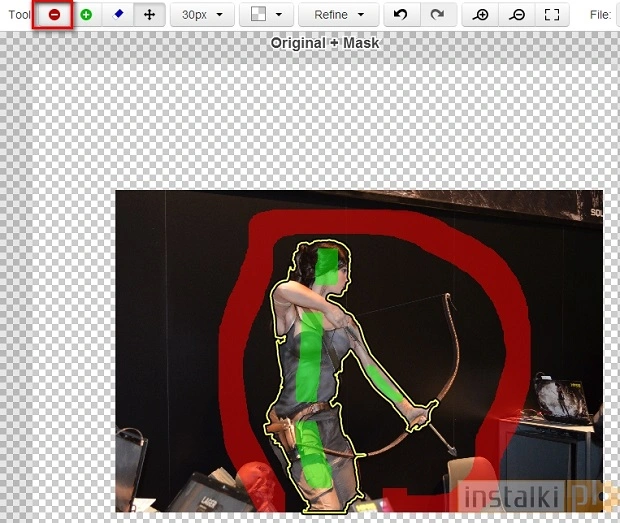Zoom in on the image
The image size is (620, 523).
click(480, 15)
